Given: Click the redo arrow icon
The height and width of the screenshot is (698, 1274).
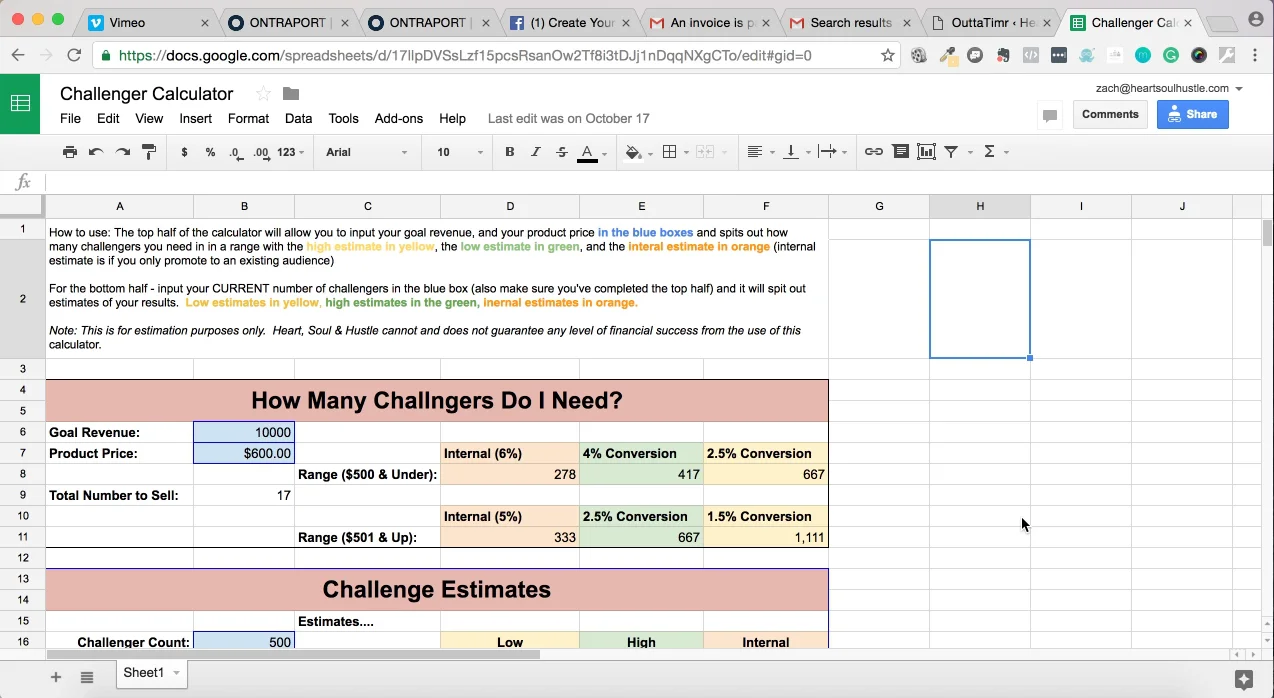Looking at the screenshot, I should [123, 152].
